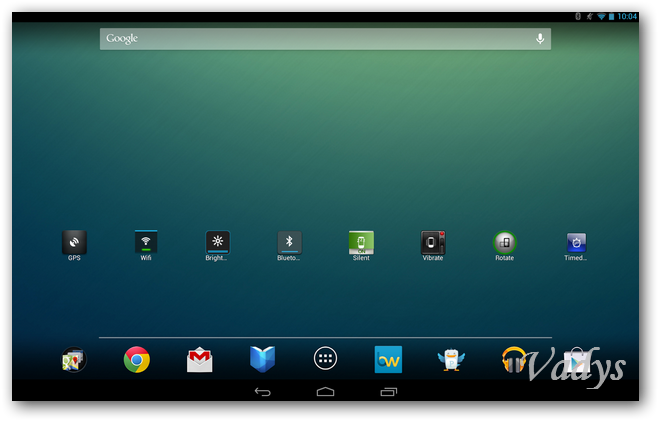Enable Silent mode widget
The height and width of the screenshot is (421, 659).
point(361,242)
